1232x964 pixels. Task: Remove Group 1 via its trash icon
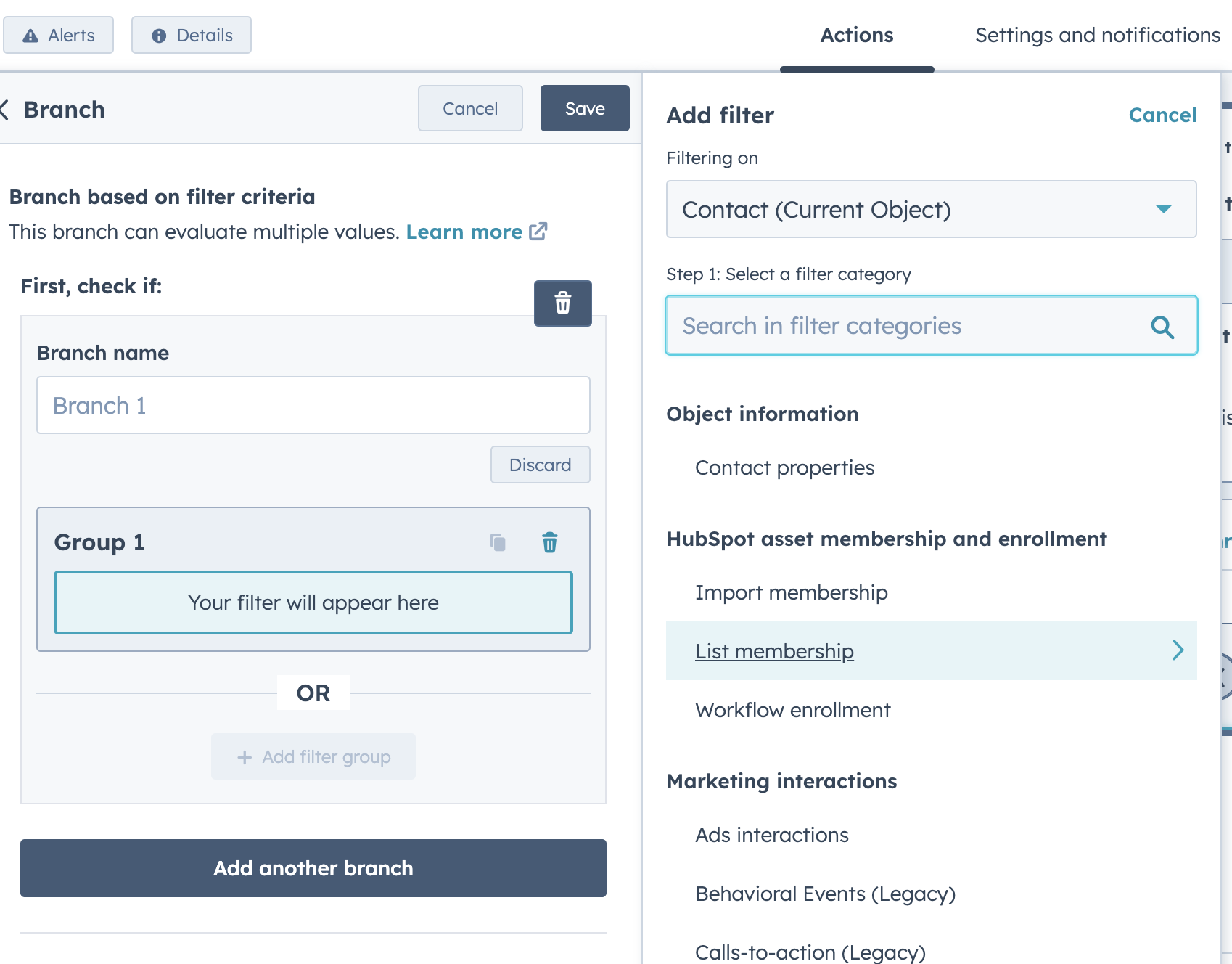550,542
